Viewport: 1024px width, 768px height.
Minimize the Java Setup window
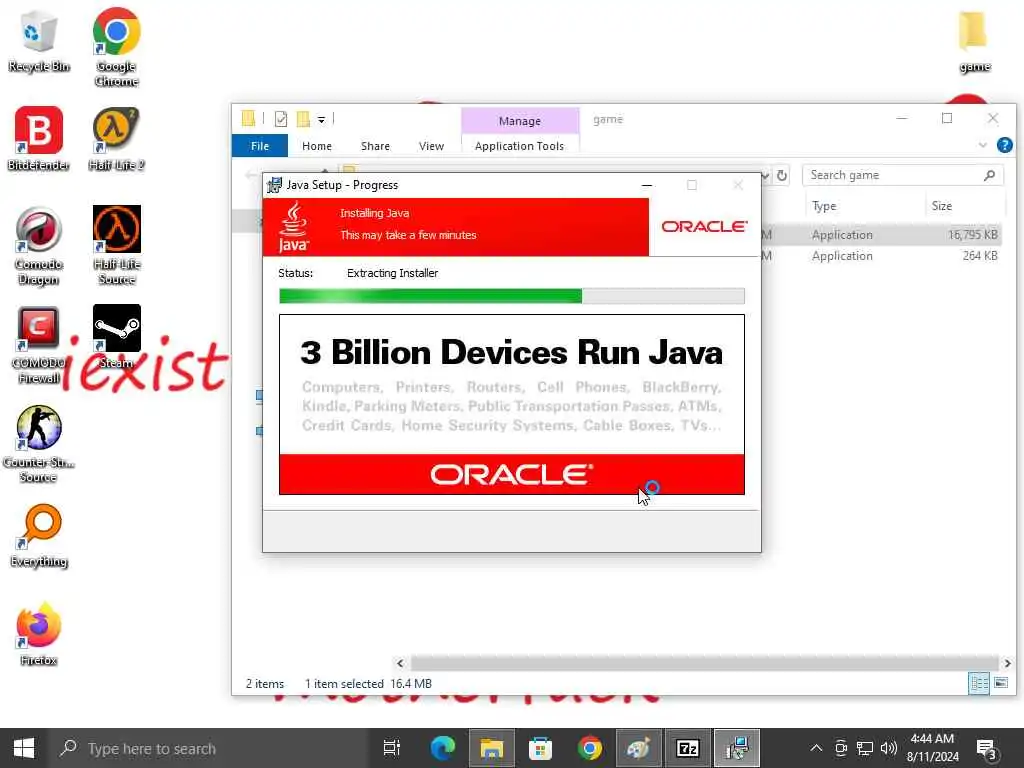(647, 185)
